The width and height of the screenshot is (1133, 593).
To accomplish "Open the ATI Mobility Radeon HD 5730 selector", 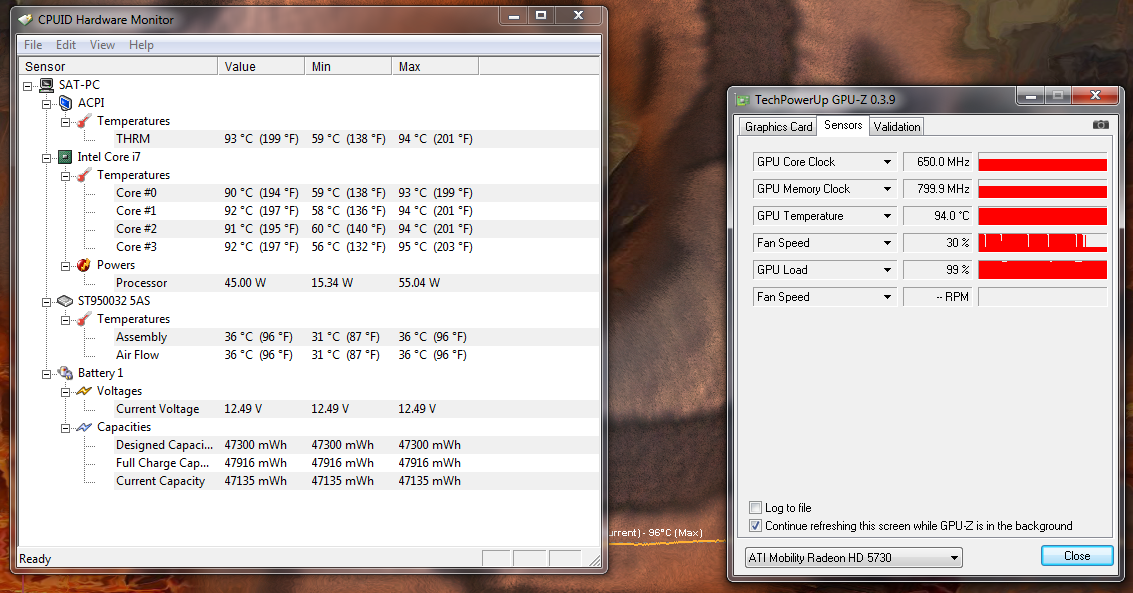I will click(854, 557).
